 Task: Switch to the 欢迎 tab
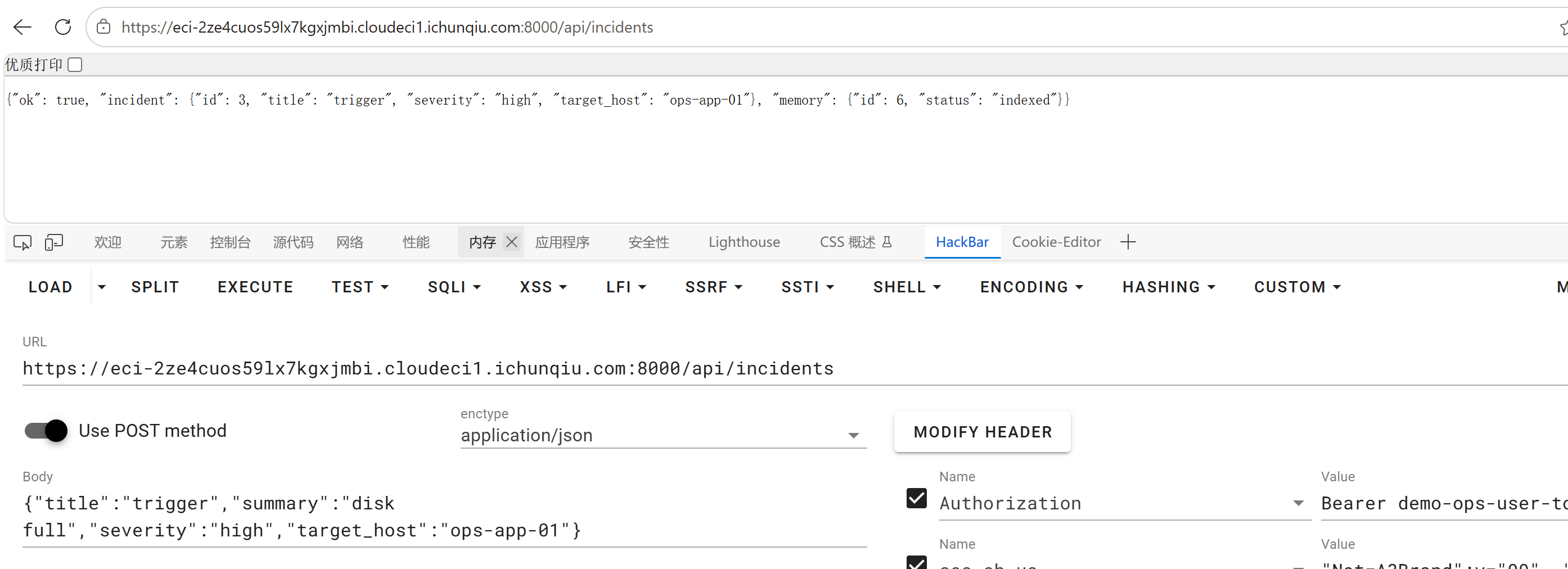pyautogui.click(x=108, y=242)
